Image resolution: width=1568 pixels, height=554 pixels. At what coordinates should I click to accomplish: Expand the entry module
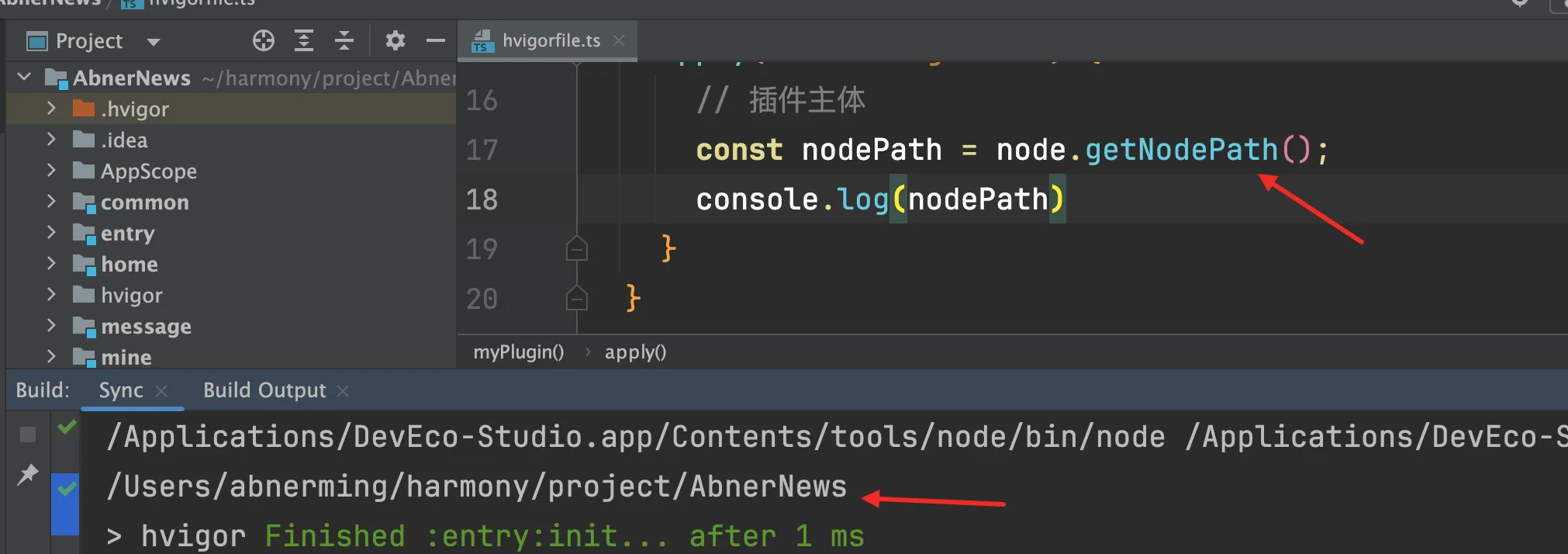point(51,232)
